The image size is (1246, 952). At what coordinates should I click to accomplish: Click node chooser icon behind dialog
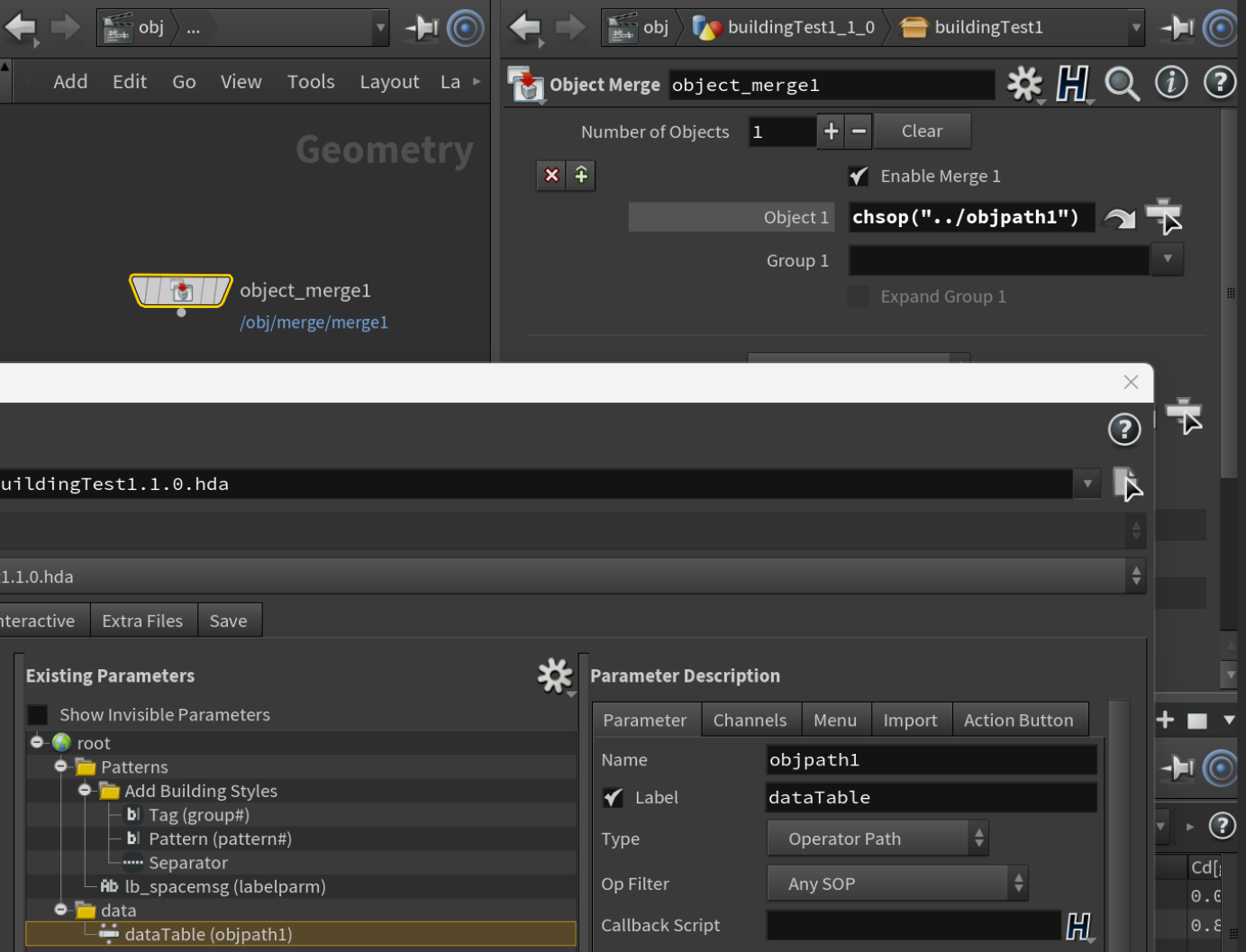click(x=1184, y=416)
